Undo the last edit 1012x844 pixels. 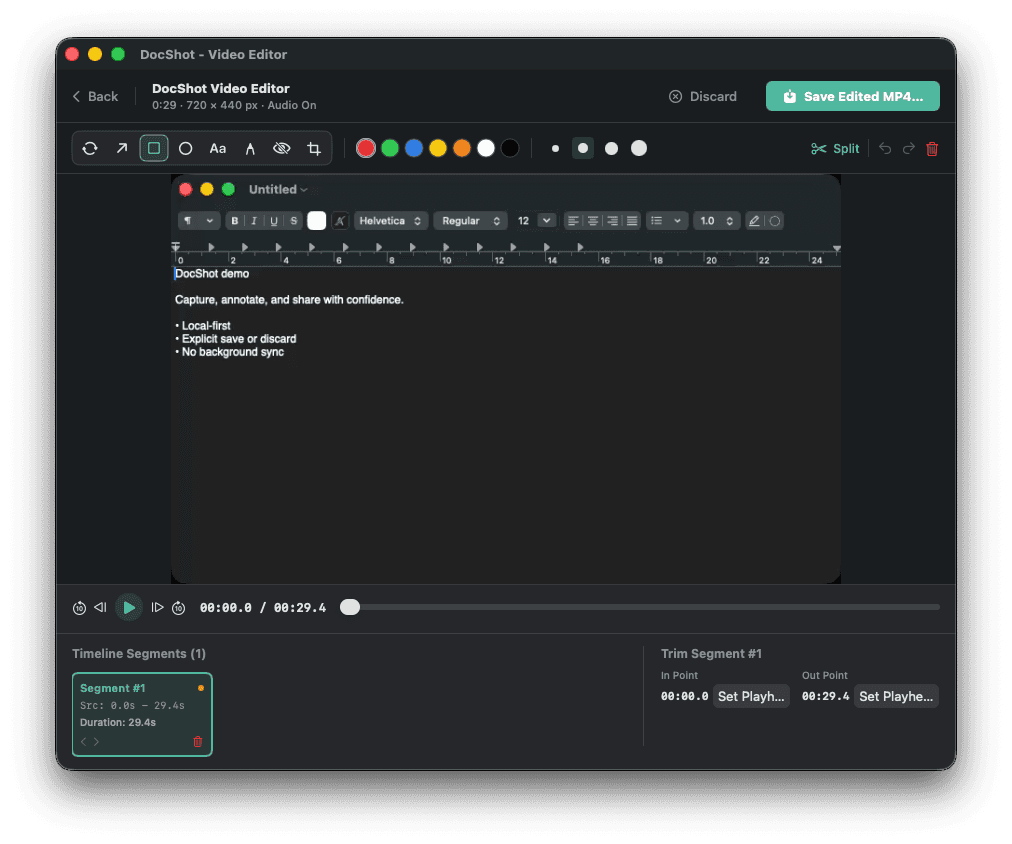[x=885, y=149]
